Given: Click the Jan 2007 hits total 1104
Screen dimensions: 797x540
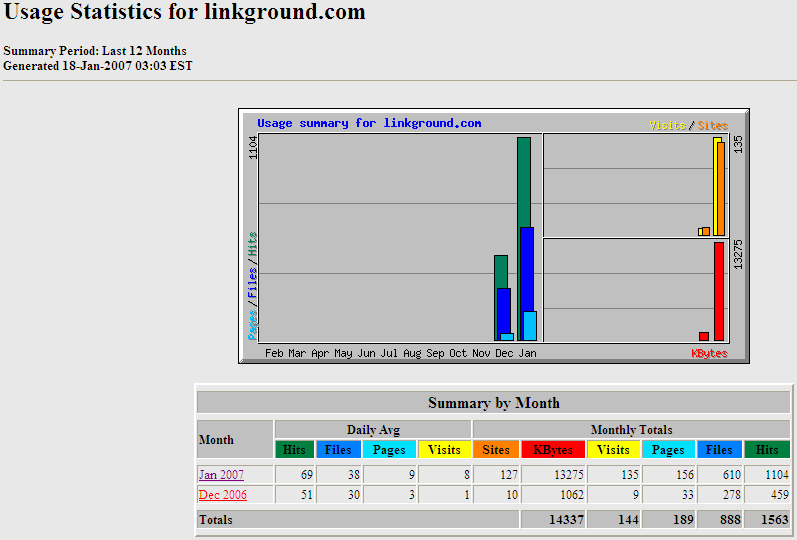Looking at the screenshot, I should [769, 475].
